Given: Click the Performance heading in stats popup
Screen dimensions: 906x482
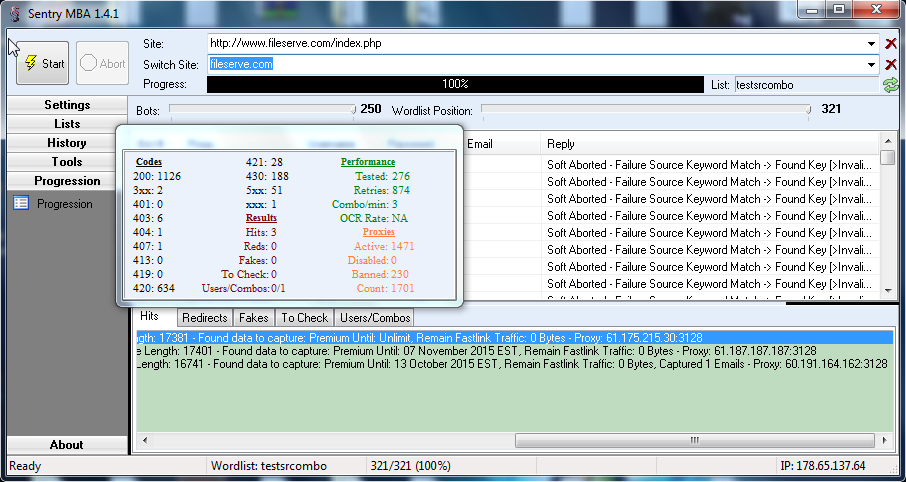Looking at the screenshot, I should [x=367, y=162].
